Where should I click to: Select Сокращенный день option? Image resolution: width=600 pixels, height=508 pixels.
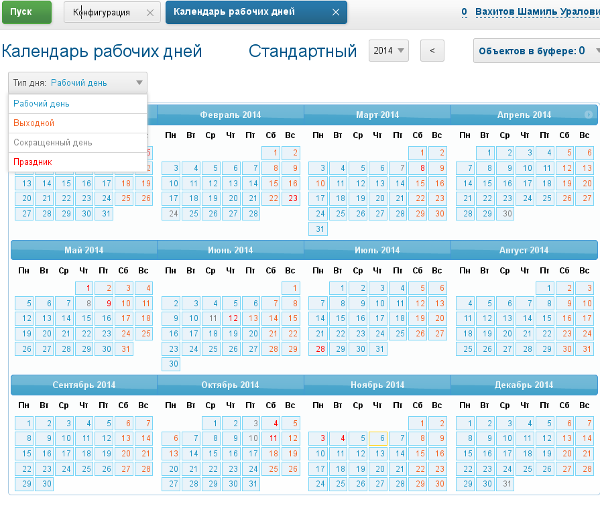coord(54,142)
